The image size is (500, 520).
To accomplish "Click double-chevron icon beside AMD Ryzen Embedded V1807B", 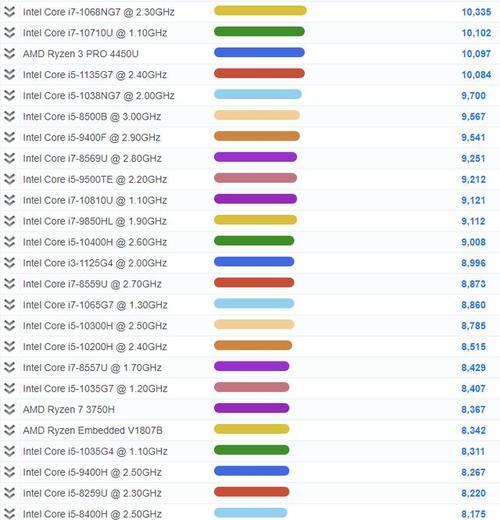I will click(9, 430).
